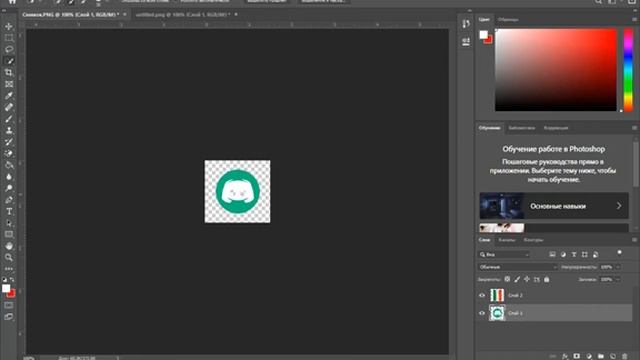Open the Layers panel options menu
Screen dimensions: 640x360
coord(634,240)
